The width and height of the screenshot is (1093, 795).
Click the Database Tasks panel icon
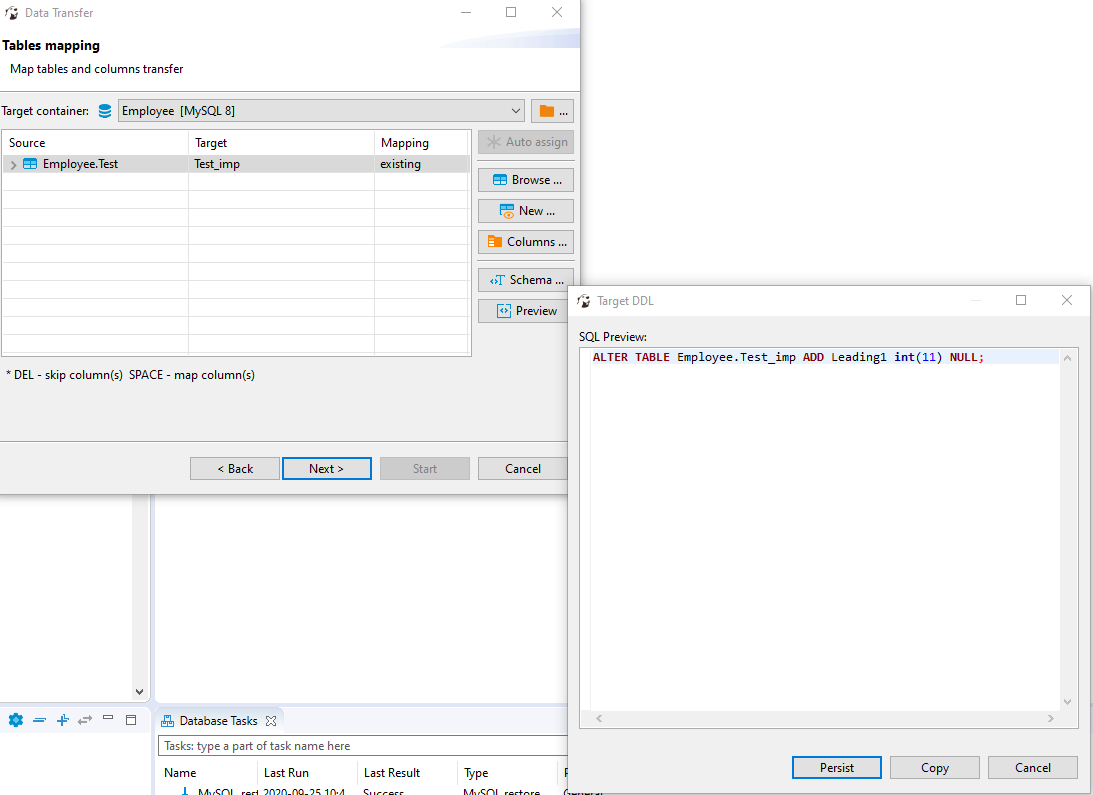168,719
